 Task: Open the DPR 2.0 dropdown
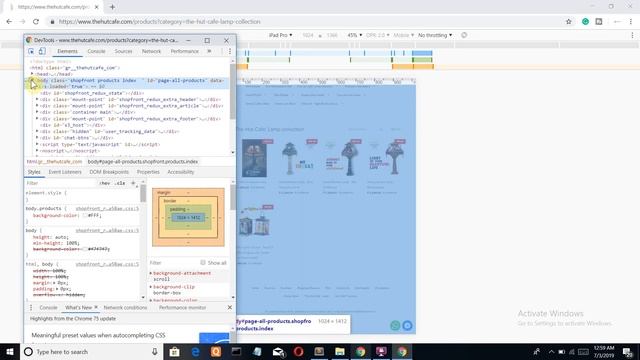pos(378,35)
